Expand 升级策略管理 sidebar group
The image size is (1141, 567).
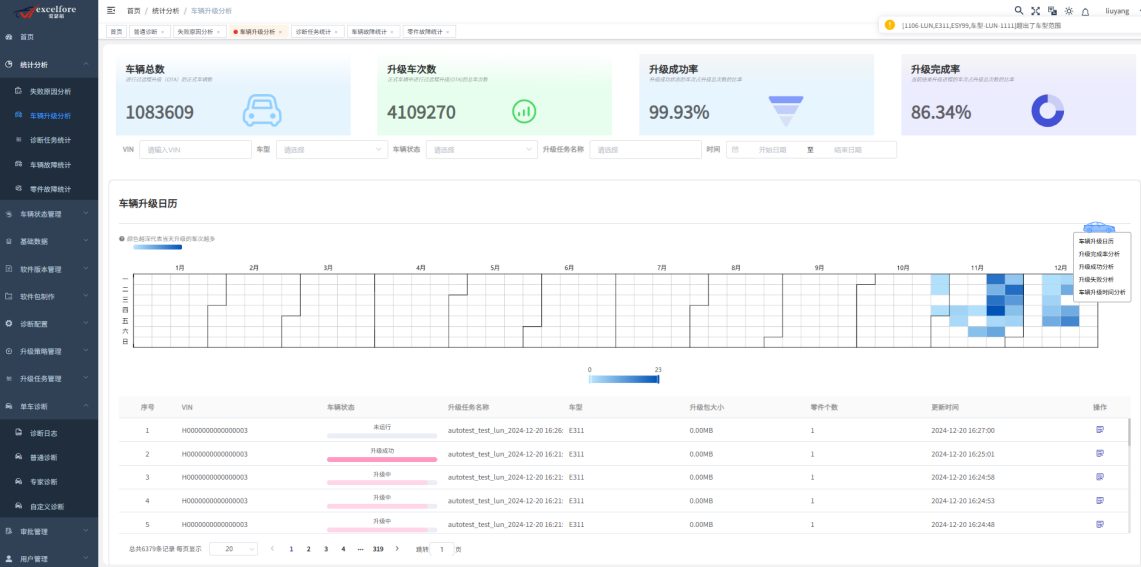[49, 351]
